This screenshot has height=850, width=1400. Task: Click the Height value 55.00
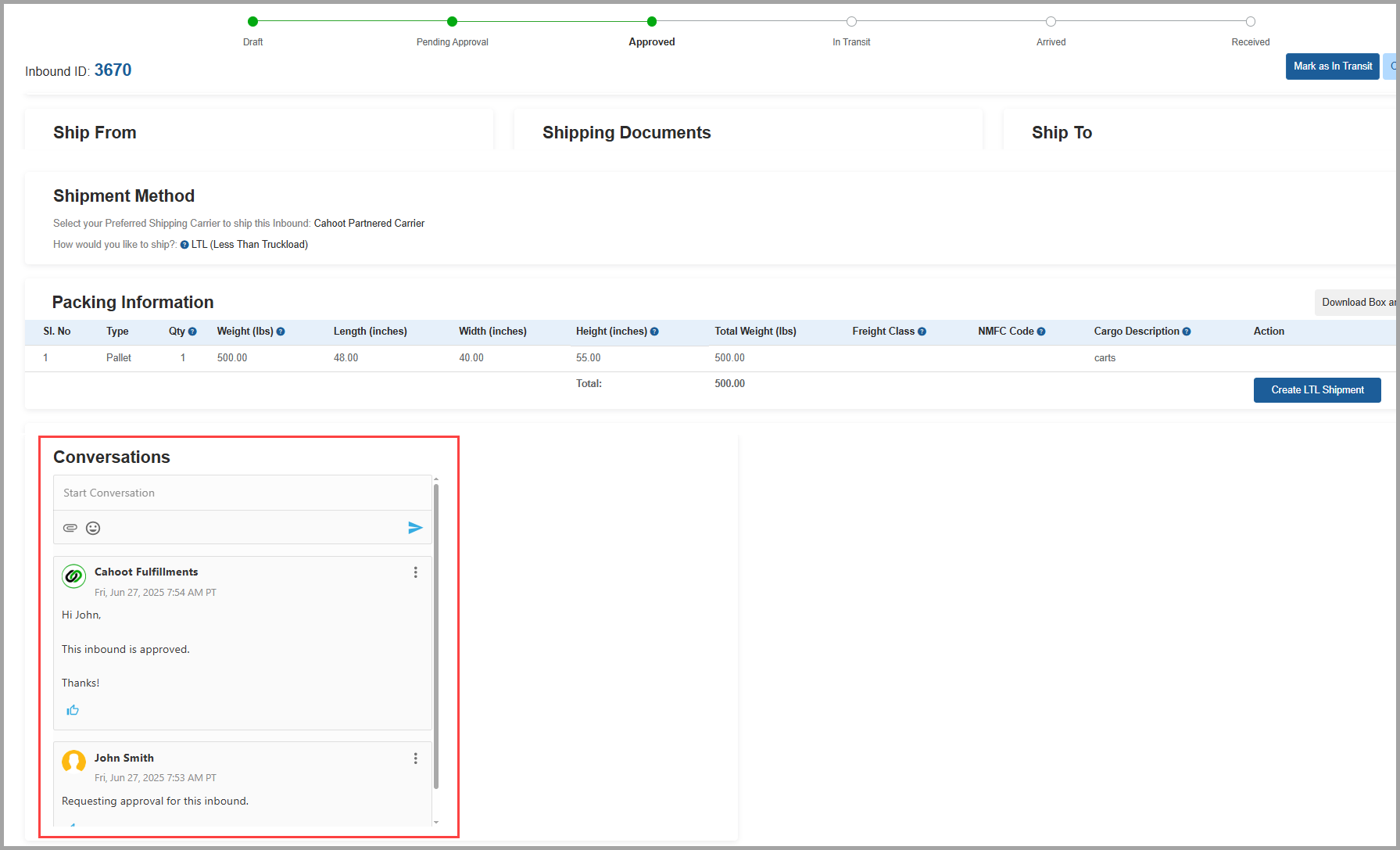click(589, 358)
